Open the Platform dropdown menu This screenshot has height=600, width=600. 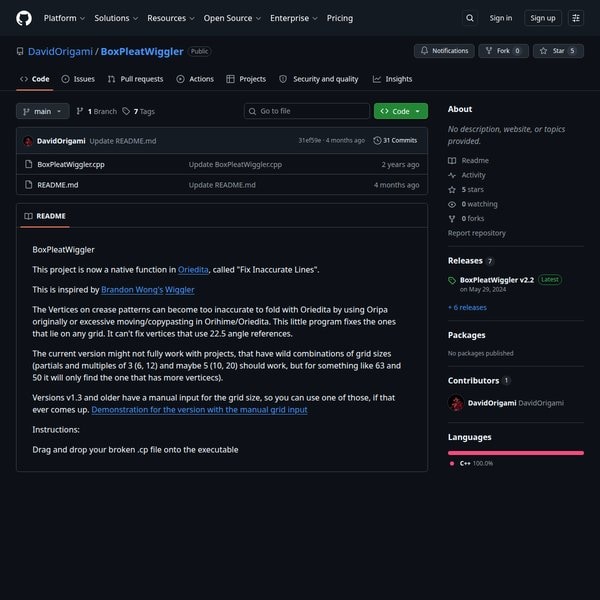(64, 18)
